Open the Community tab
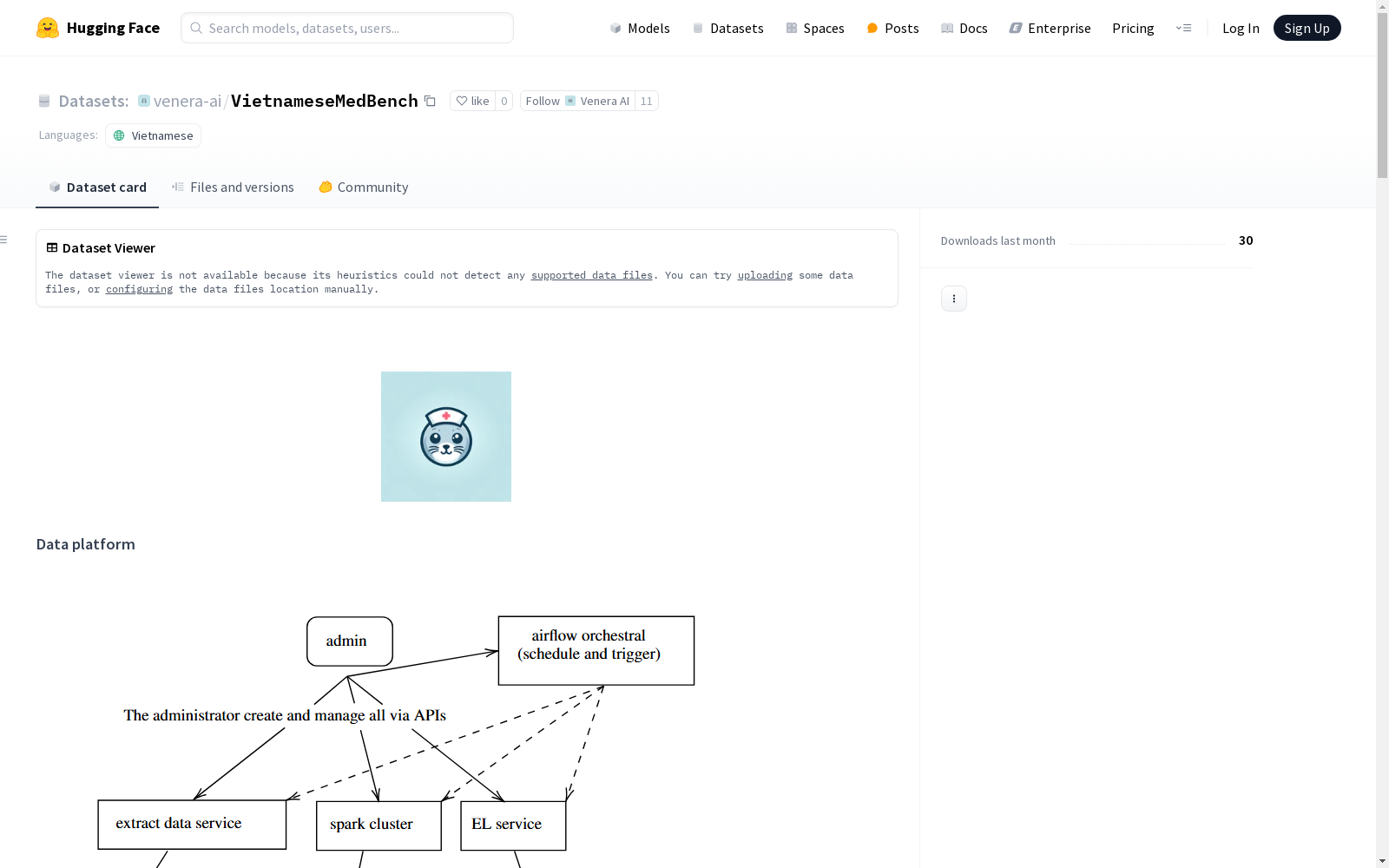 click(x=363, y=187)
